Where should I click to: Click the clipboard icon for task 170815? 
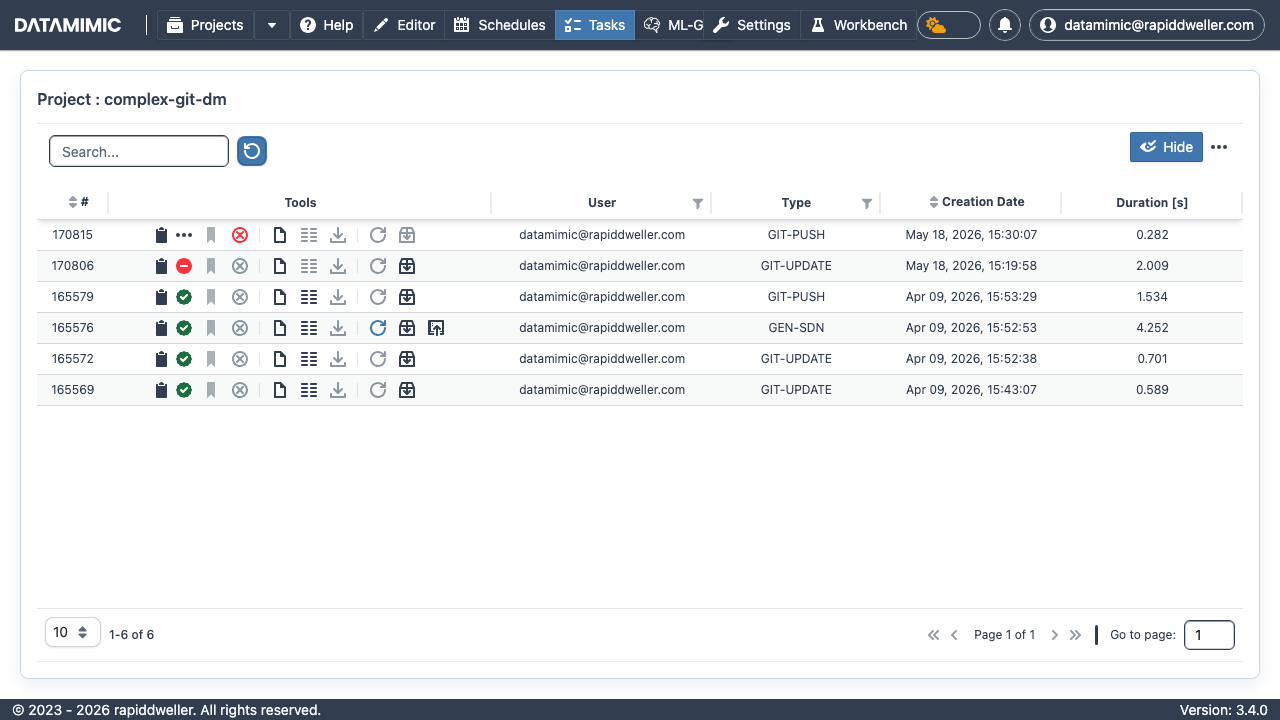161,235
